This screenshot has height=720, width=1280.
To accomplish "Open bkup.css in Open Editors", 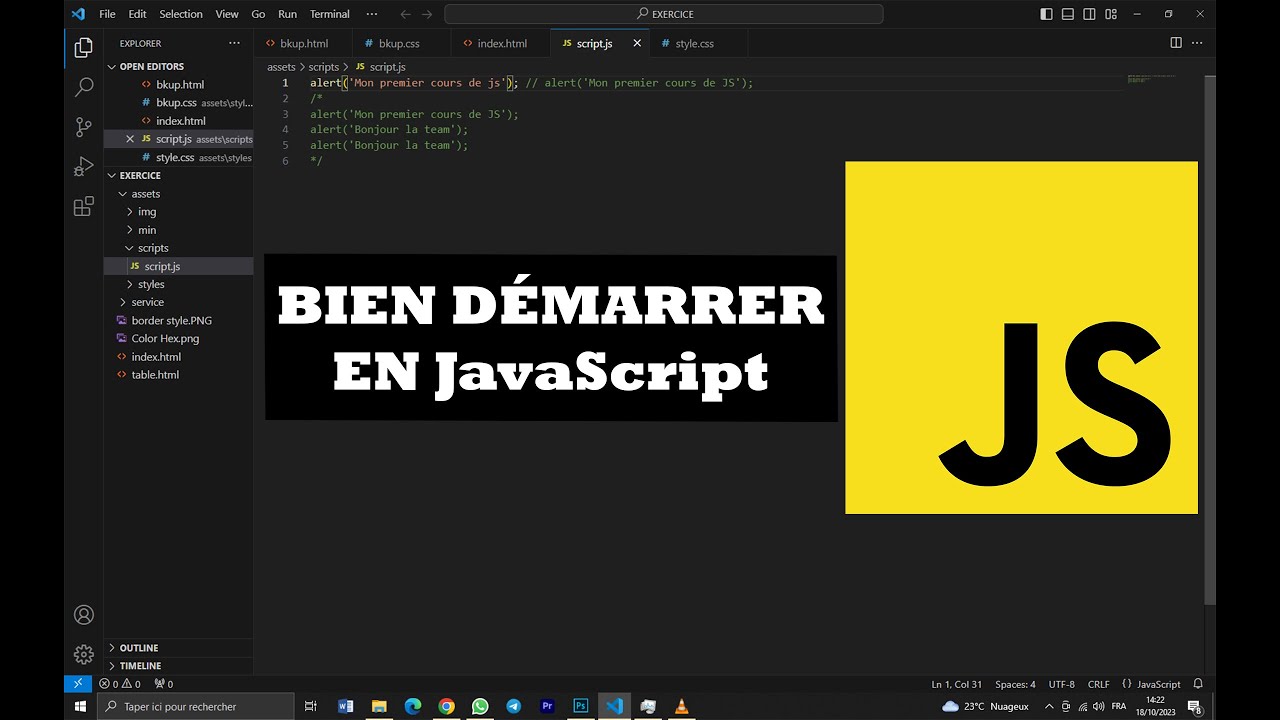I will pos(178,103).
